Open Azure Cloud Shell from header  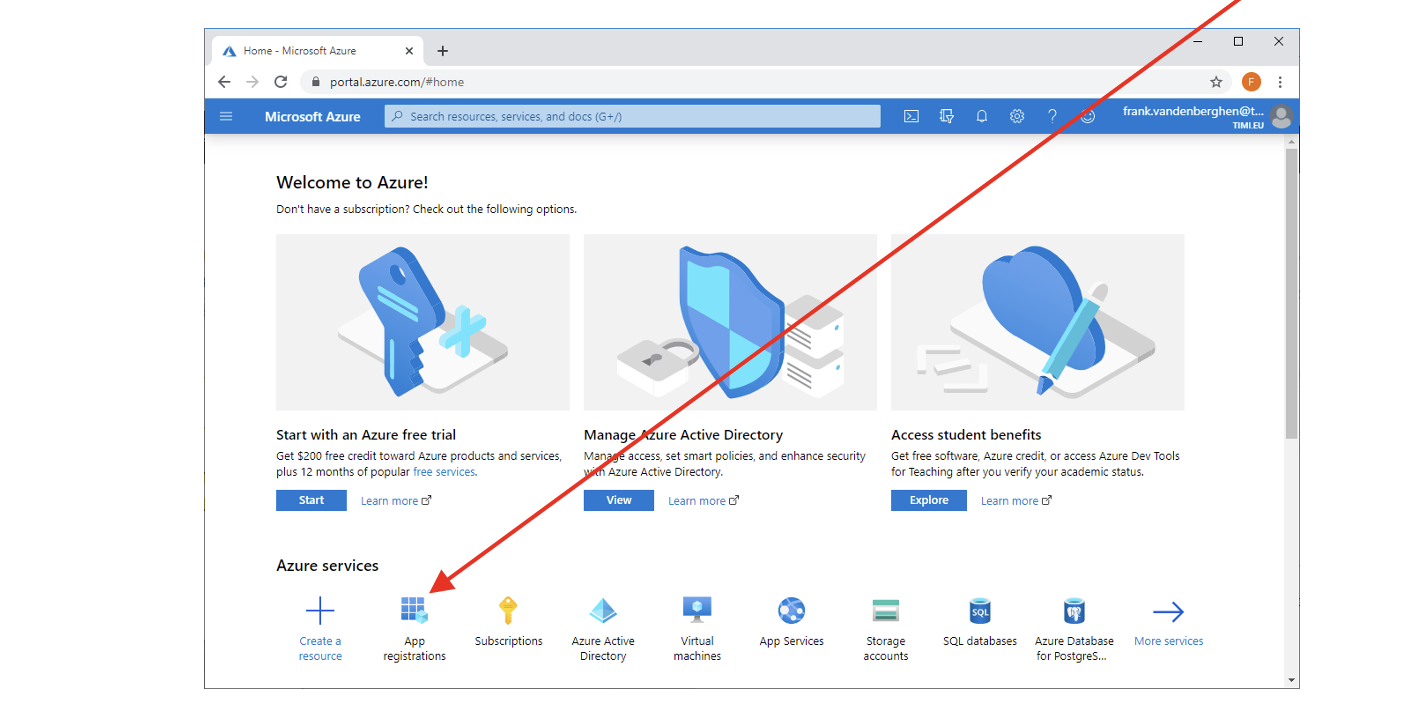click(911, 116)
